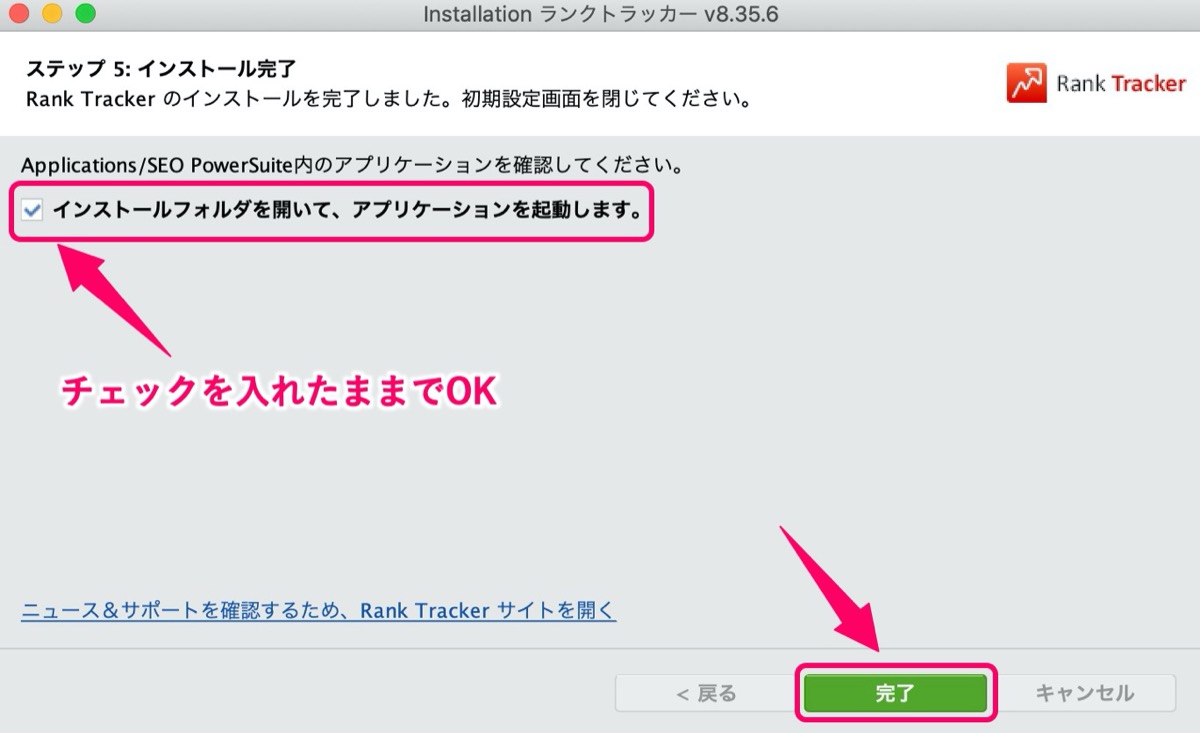The height and width of the screenshot is (733, 1200).
Task: Click the < 戻る button
Action: pos(706,693)
